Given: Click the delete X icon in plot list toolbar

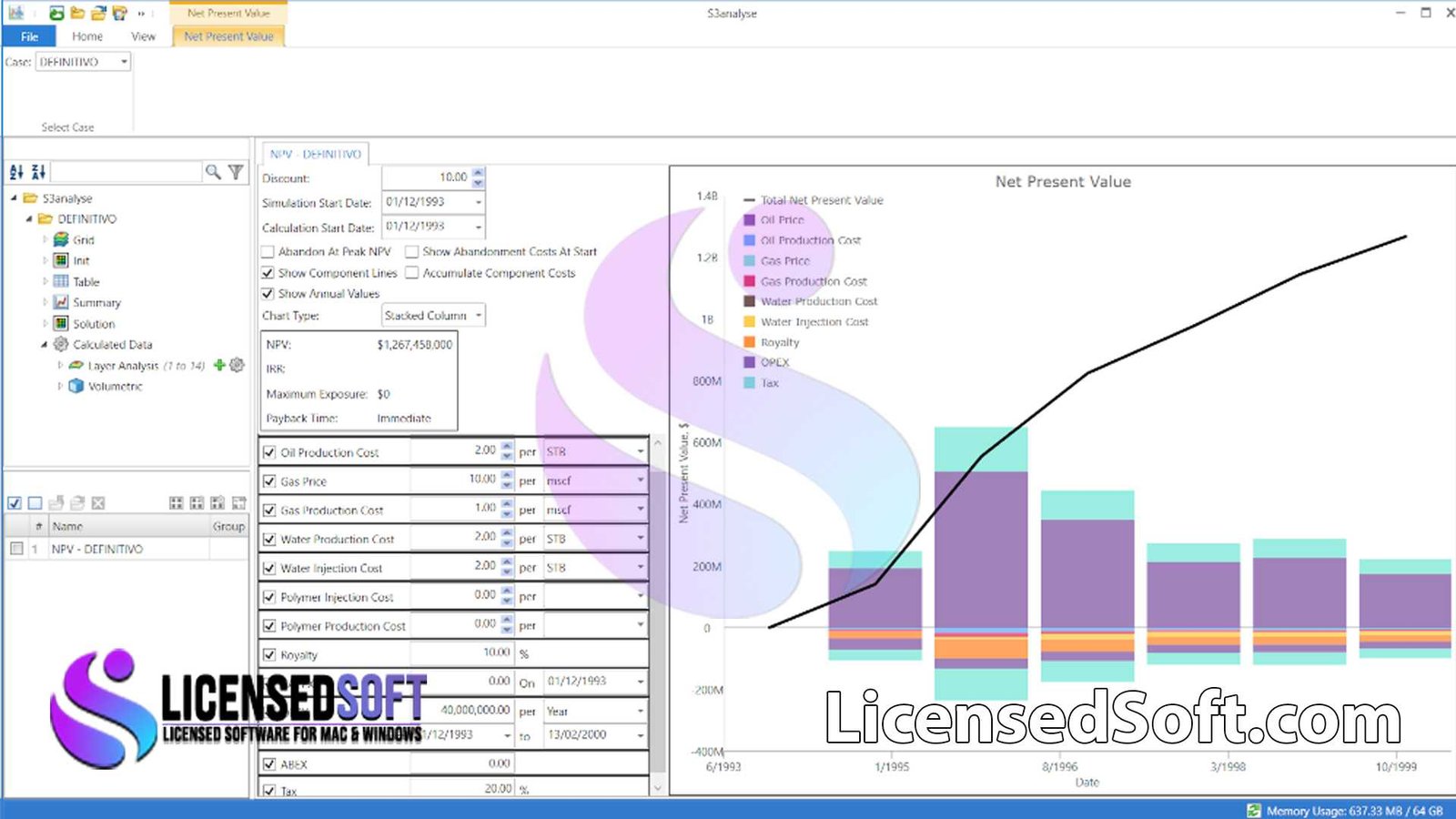Looking at the screenshot, I should coord(98,502).
